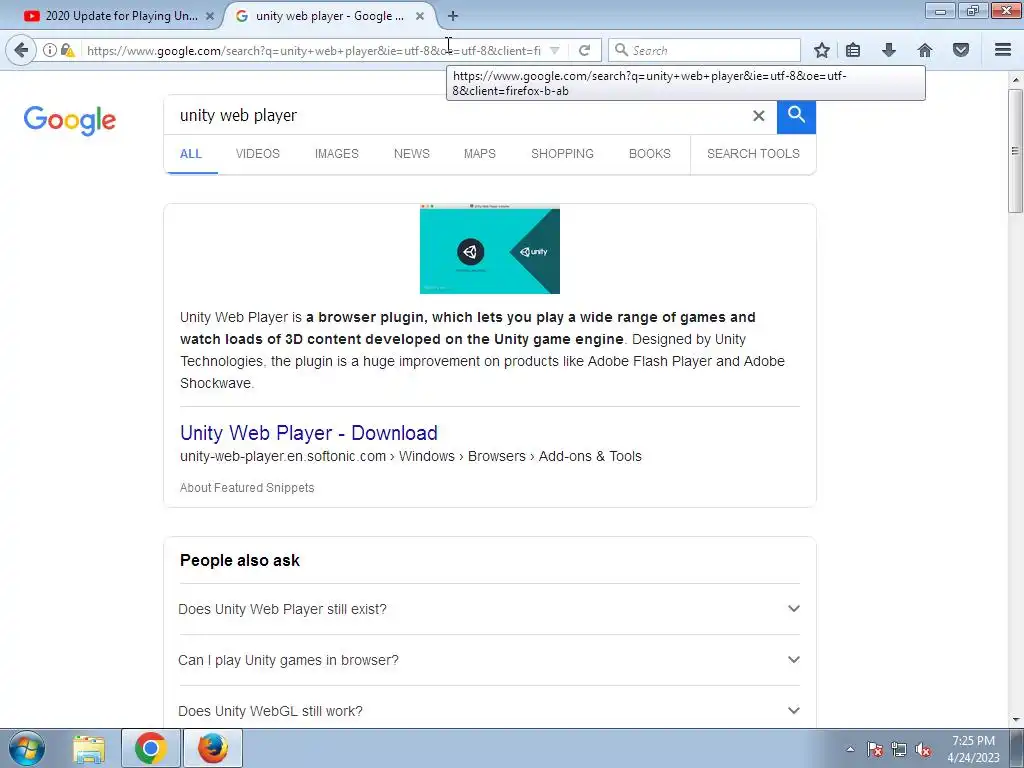Expand 'Does Unity Web Player still exist?'
The image size is (1024, 768).
click(489, 609)
